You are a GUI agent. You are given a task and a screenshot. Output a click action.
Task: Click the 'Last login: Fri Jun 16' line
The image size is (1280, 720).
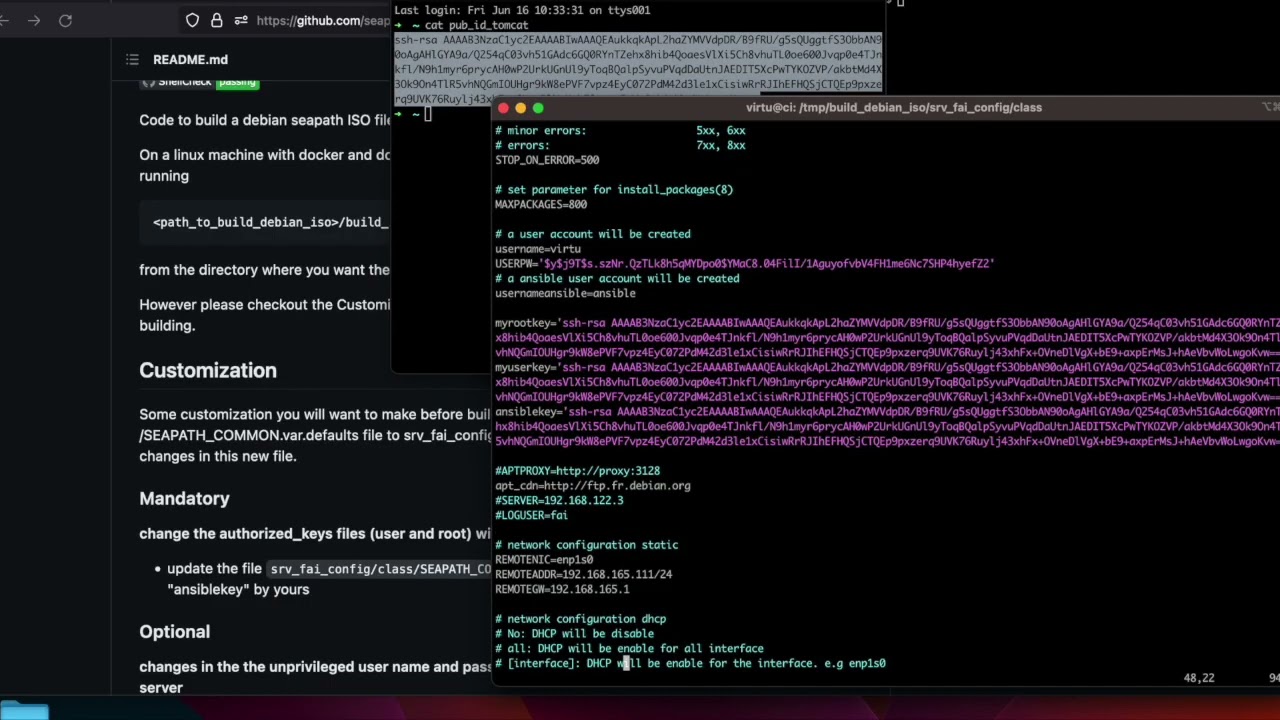[522, 10]
